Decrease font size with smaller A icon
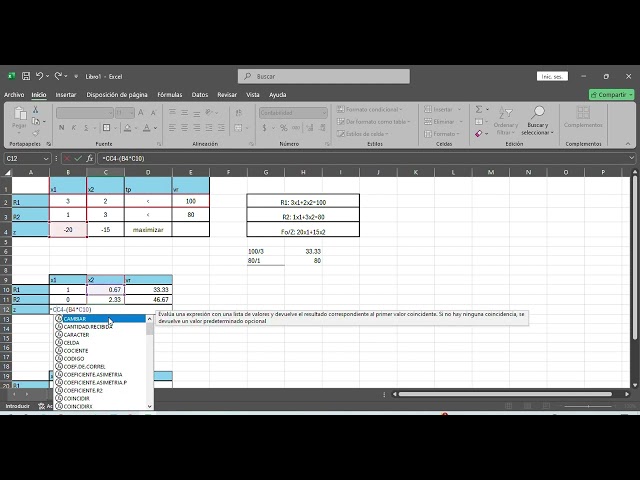Screen dimensions: 640x480 (153, 113)
